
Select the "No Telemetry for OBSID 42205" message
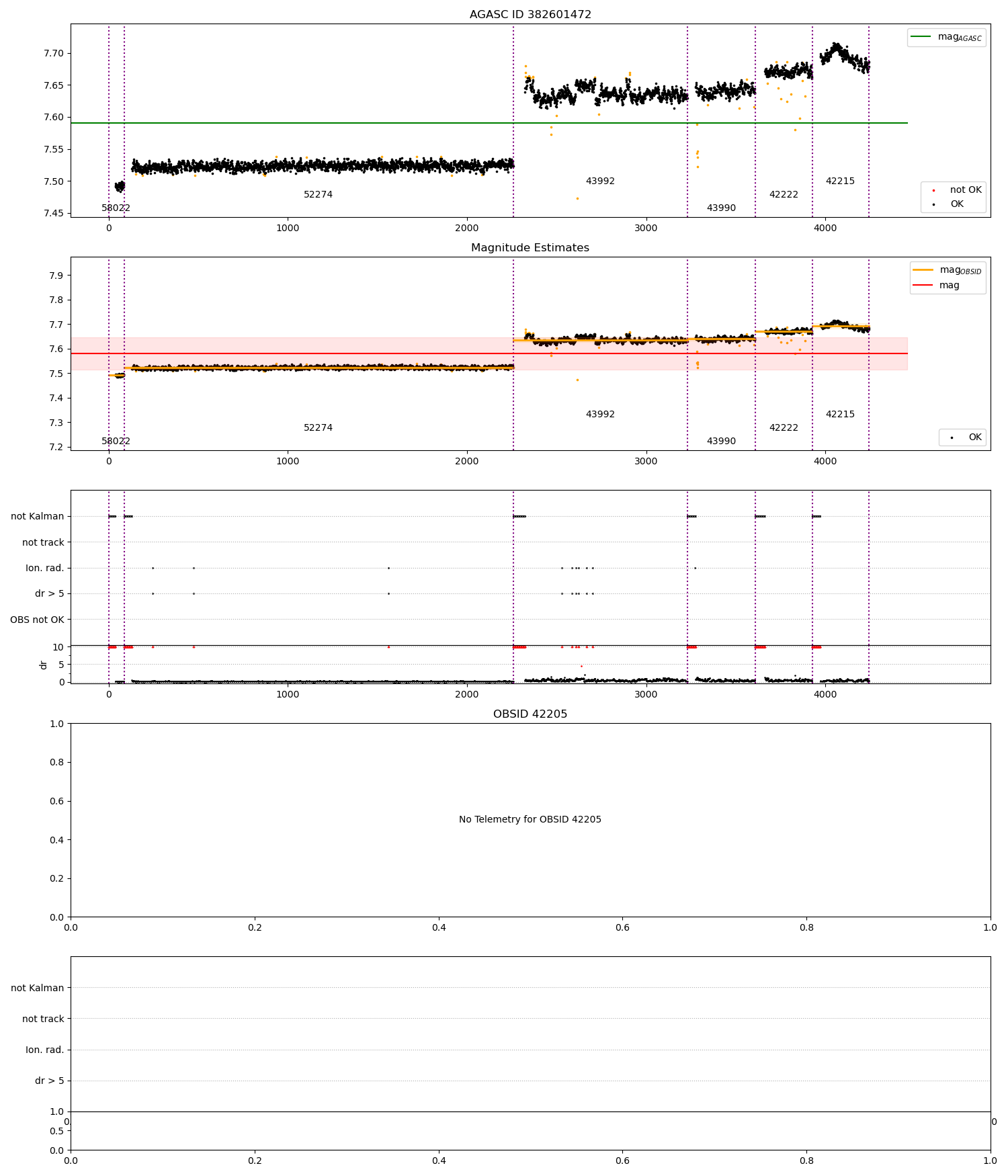pyautogui.click(x=530, y=819)
